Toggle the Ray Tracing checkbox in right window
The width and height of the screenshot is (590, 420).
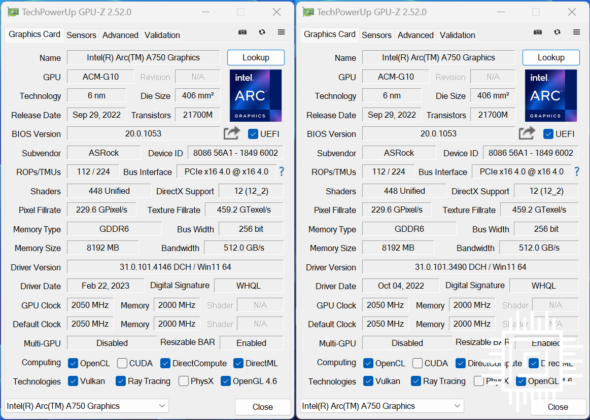(416, 381)
